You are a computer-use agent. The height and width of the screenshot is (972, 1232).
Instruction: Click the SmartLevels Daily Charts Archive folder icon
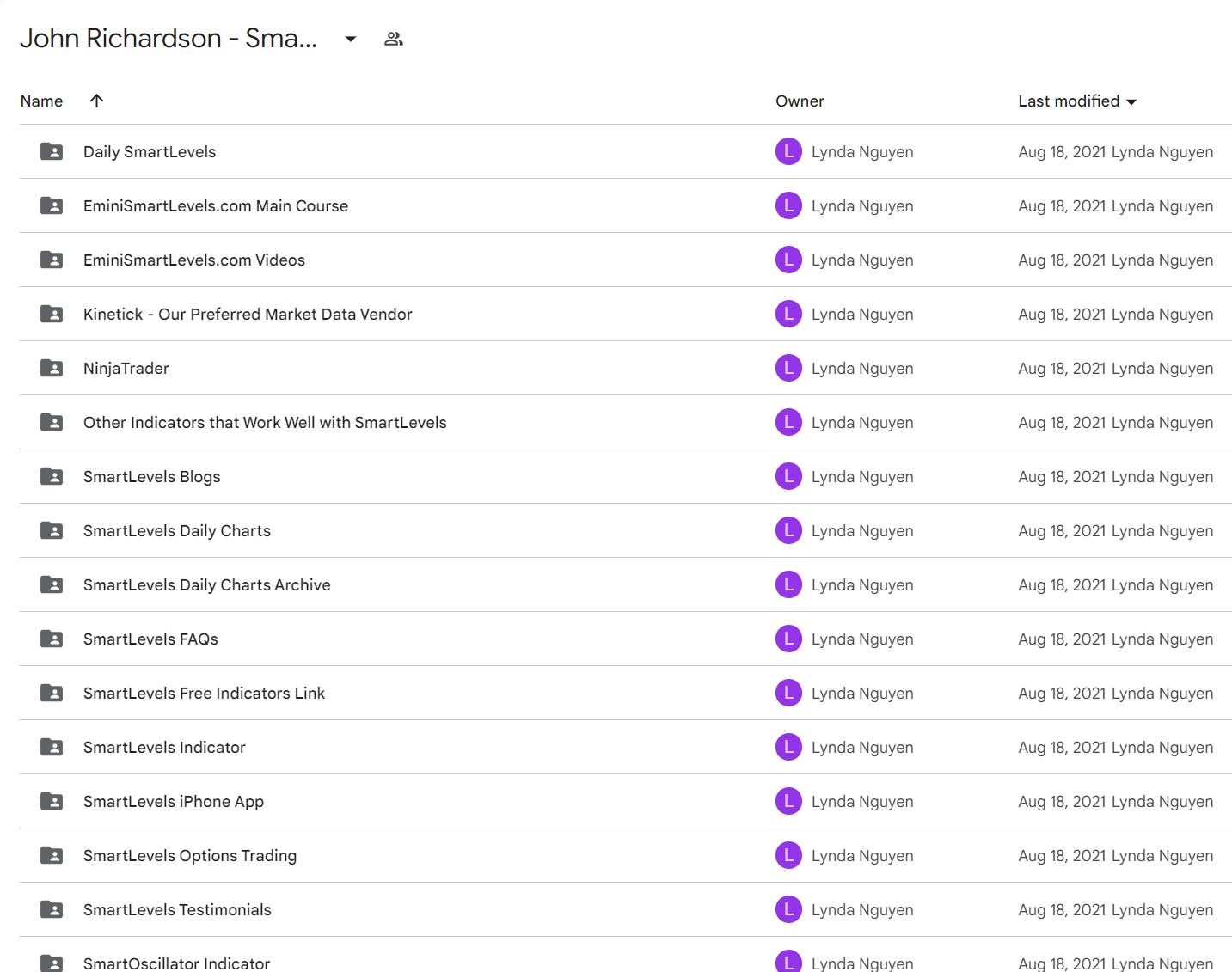pyautogui.click(x=52, y=584)
